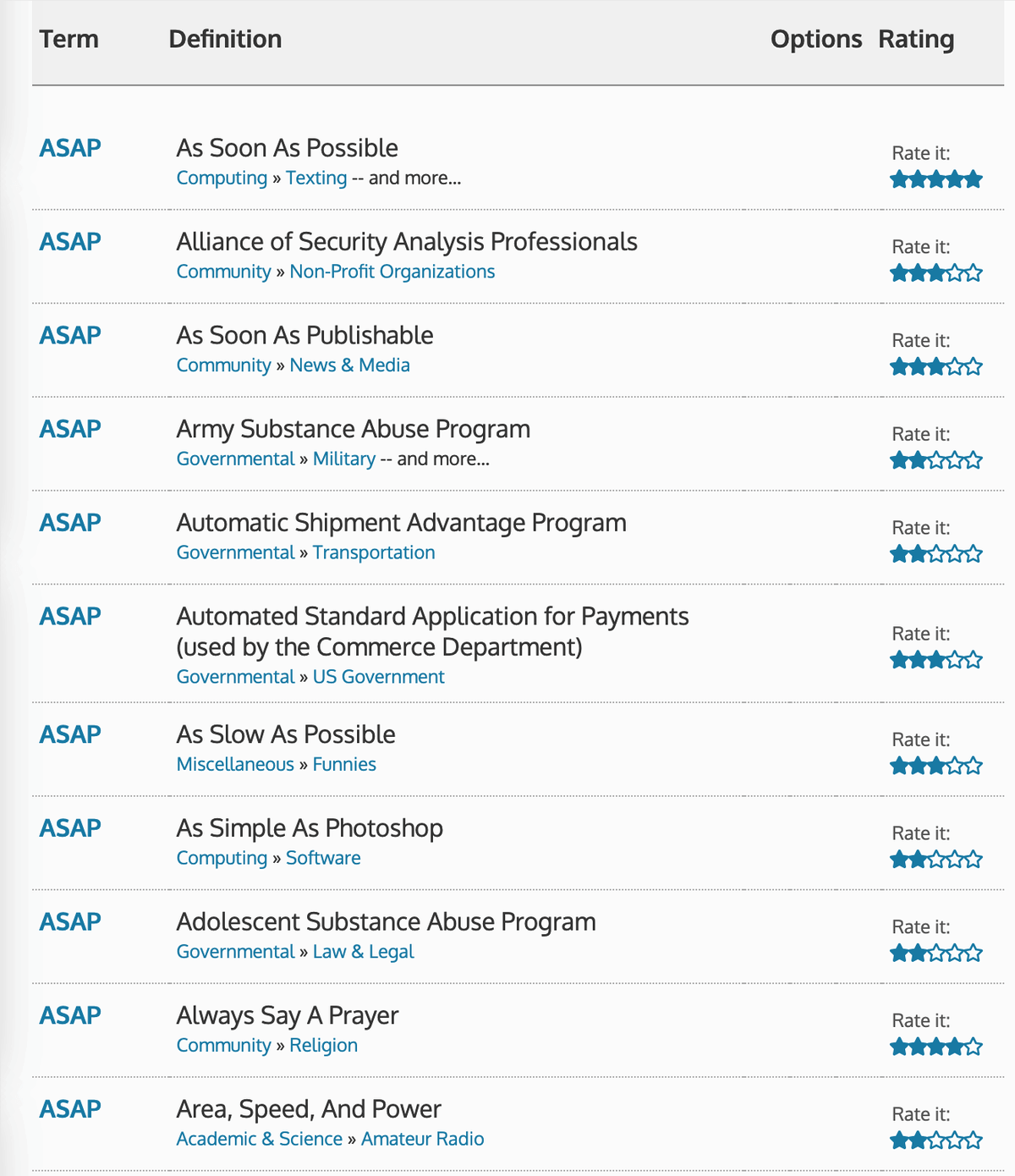Click the Religion category link
This screenshot has height=1176, width=1015.
point(324,1046)
